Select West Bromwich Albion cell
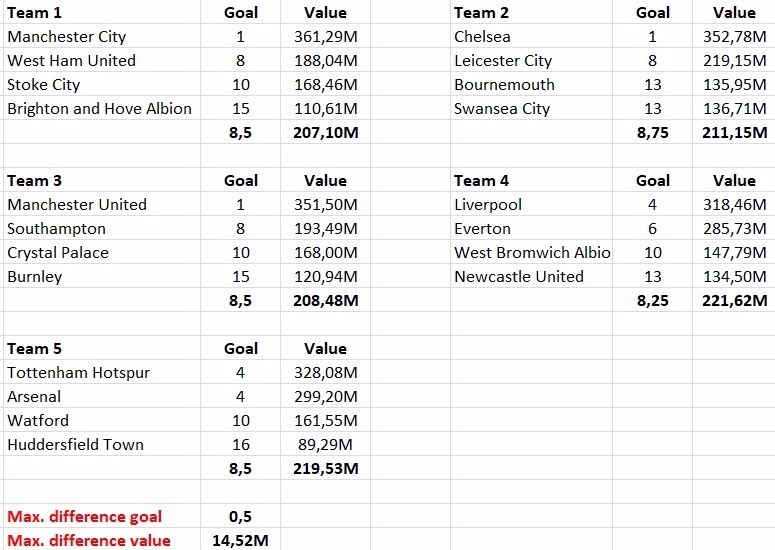 pos(531,253)
